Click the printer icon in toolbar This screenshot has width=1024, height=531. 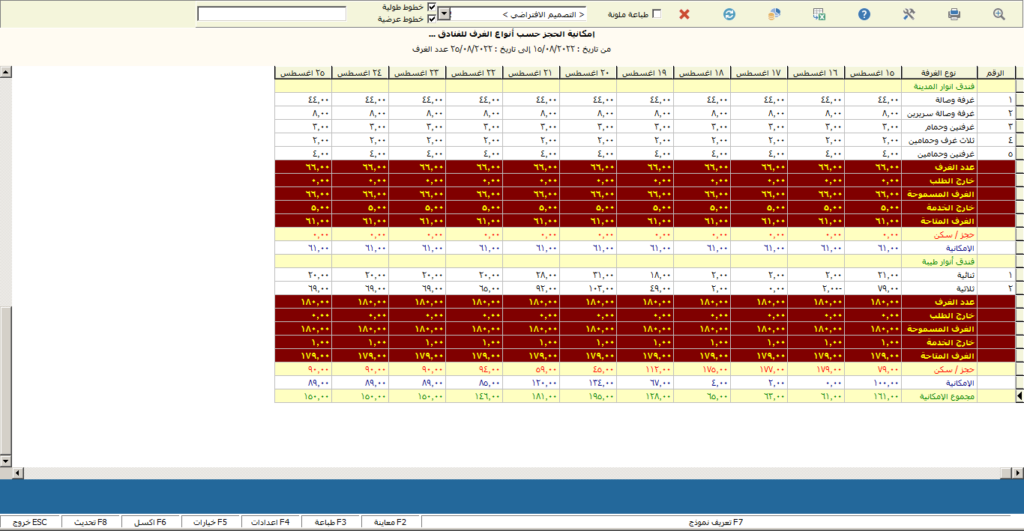[x=954, y=14]
